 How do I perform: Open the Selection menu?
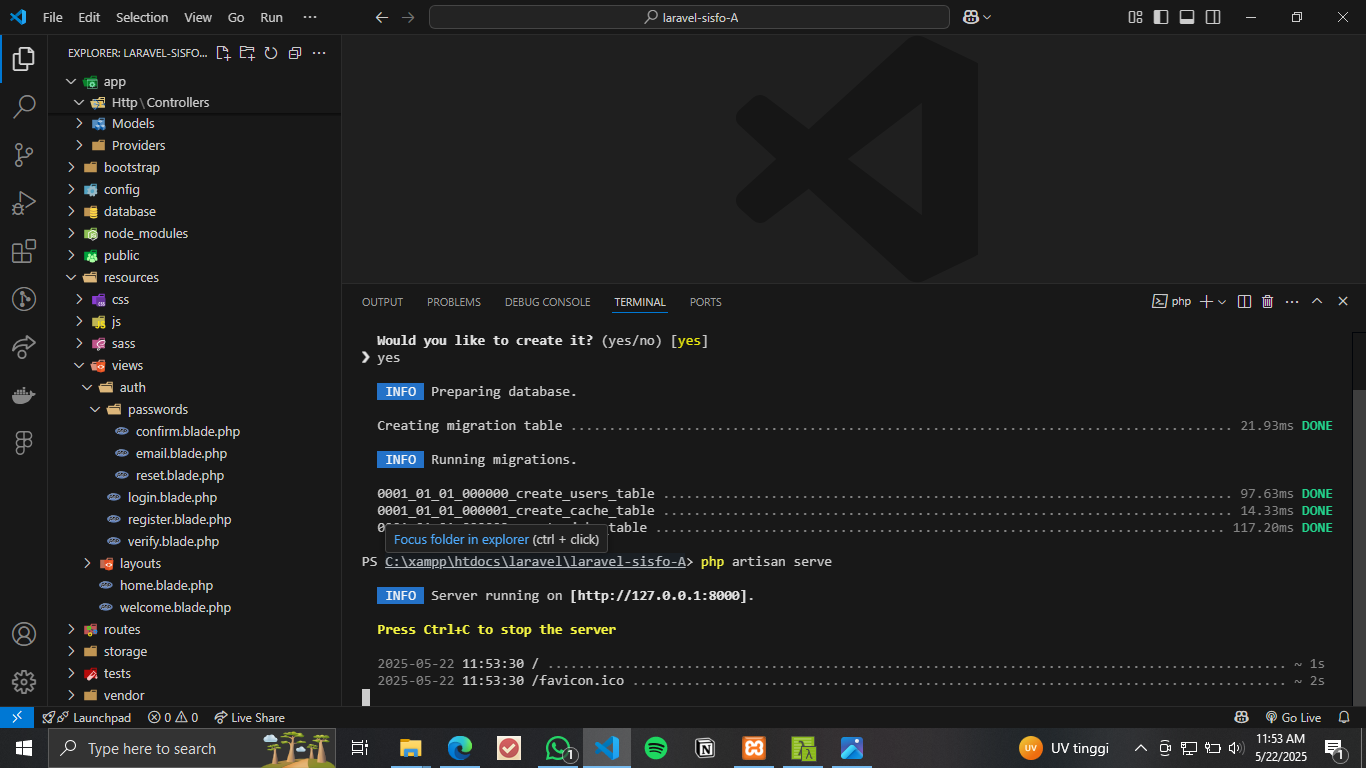click(x=142, y=17)
